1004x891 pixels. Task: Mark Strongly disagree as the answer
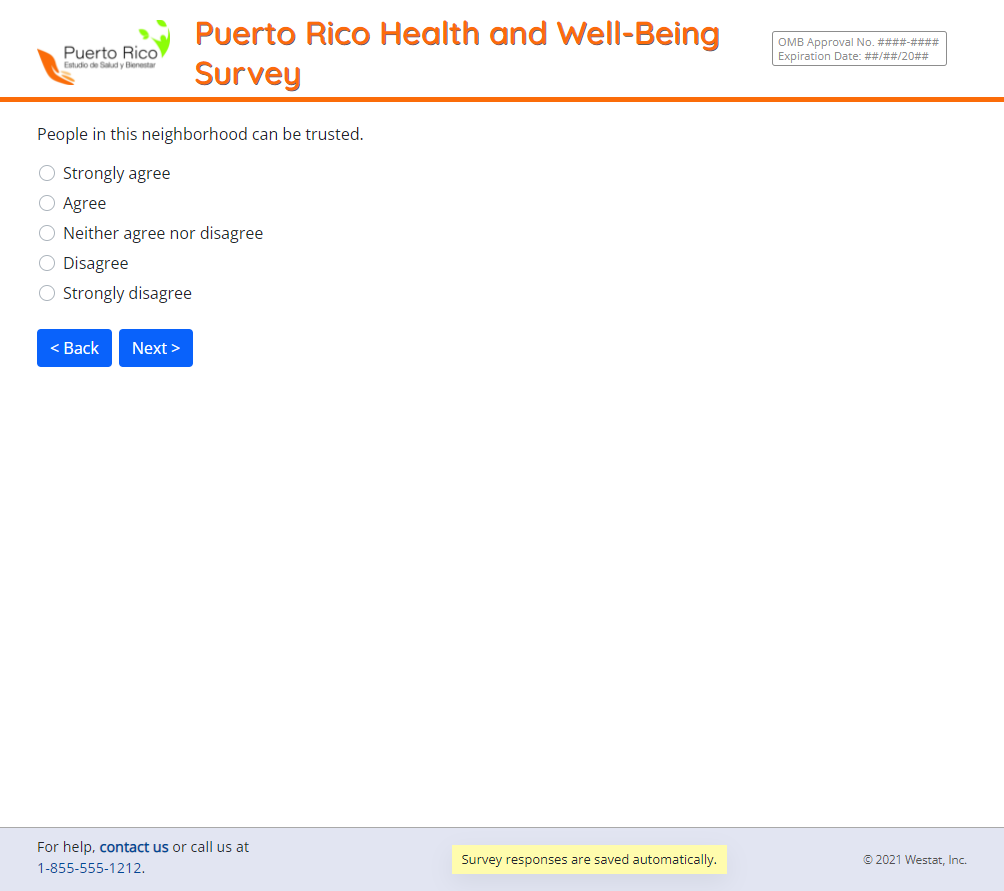click(47, 293)
